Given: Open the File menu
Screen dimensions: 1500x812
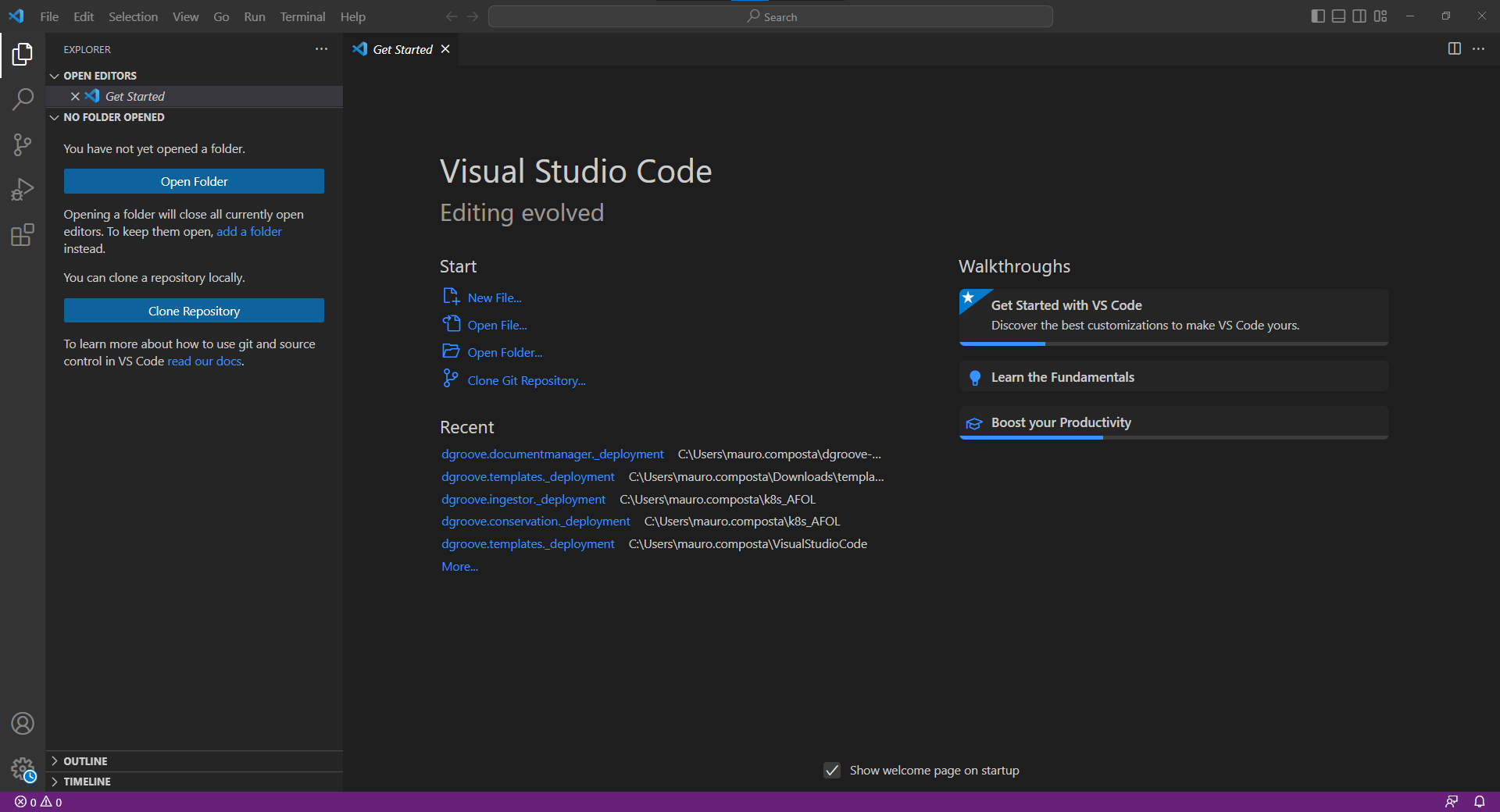Looking at the screenshot, I should point(49,16).
